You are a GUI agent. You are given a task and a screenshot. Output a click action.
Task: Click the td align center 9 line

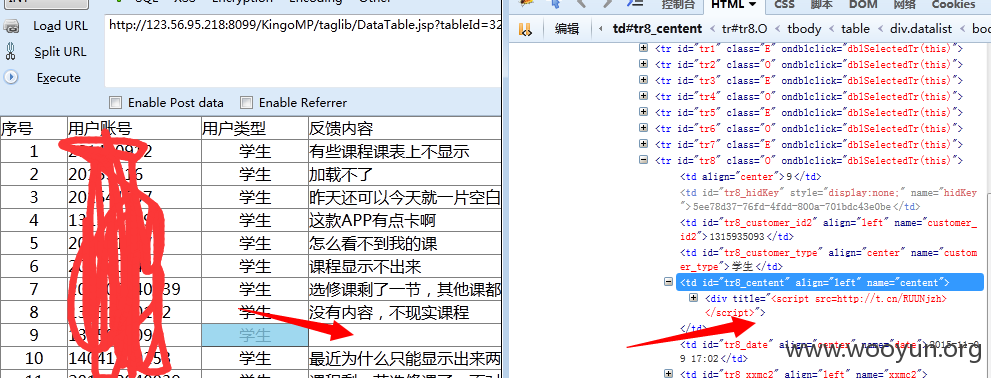click(750, 176)
